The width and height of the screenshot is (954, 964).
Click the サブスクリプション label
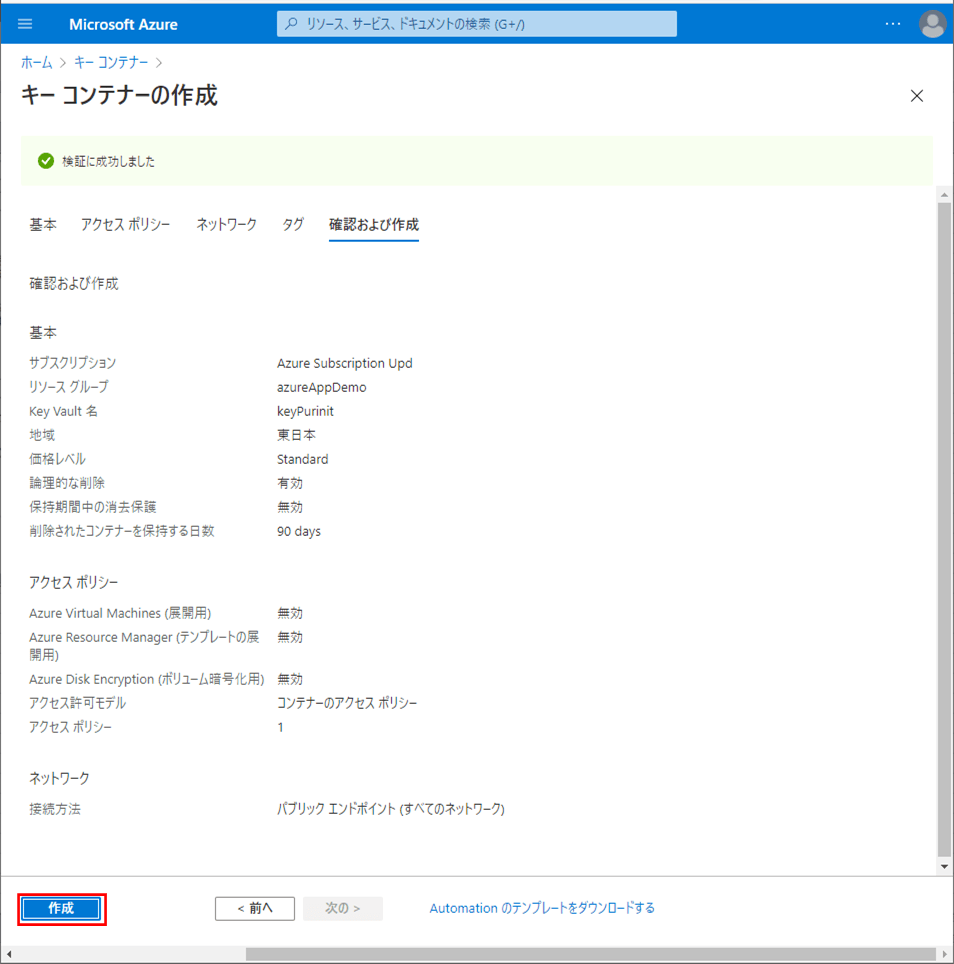click(73, 363)
